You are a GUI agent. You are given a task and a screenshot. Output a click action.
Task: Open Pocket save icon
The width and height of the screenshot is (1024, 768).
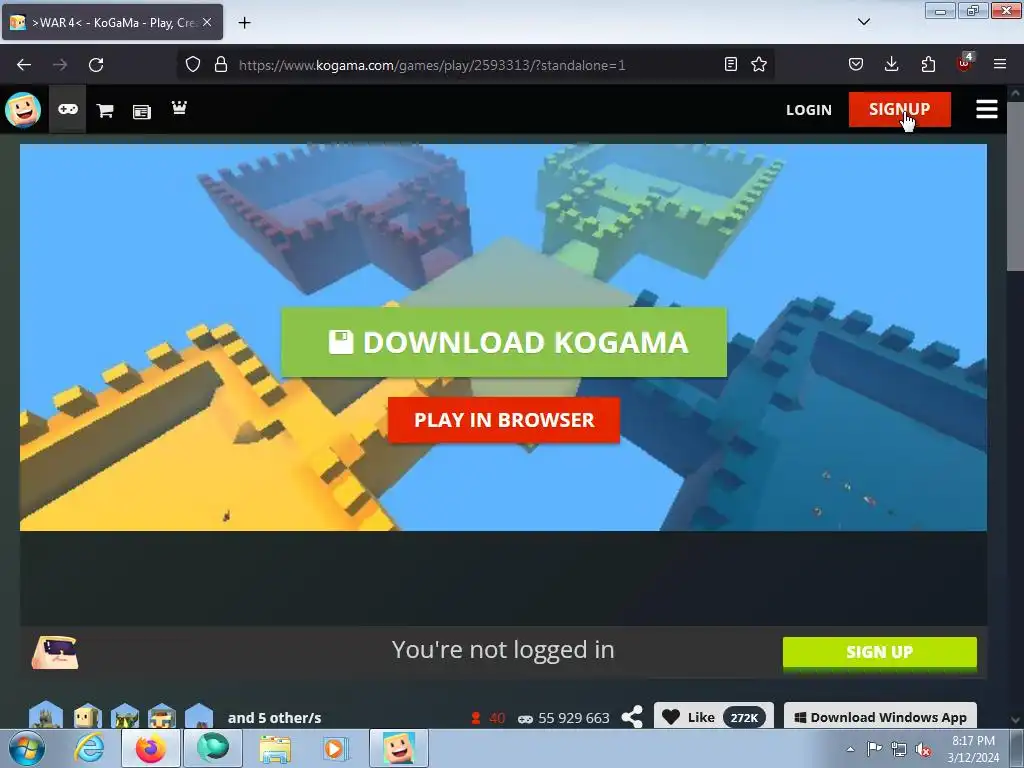click(x=856, y=64)
